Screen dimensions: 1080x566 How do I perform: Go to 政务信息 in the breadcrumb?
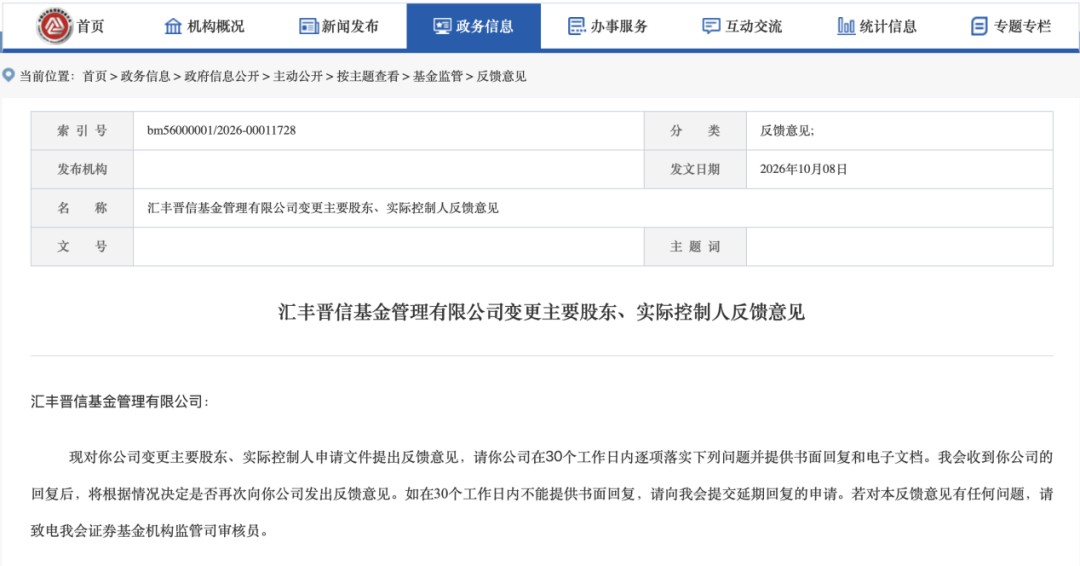coord(145,76)
